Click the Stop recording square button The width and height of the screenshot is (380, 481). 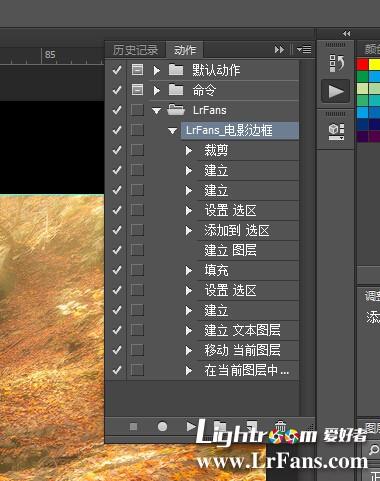pos(133,427)
